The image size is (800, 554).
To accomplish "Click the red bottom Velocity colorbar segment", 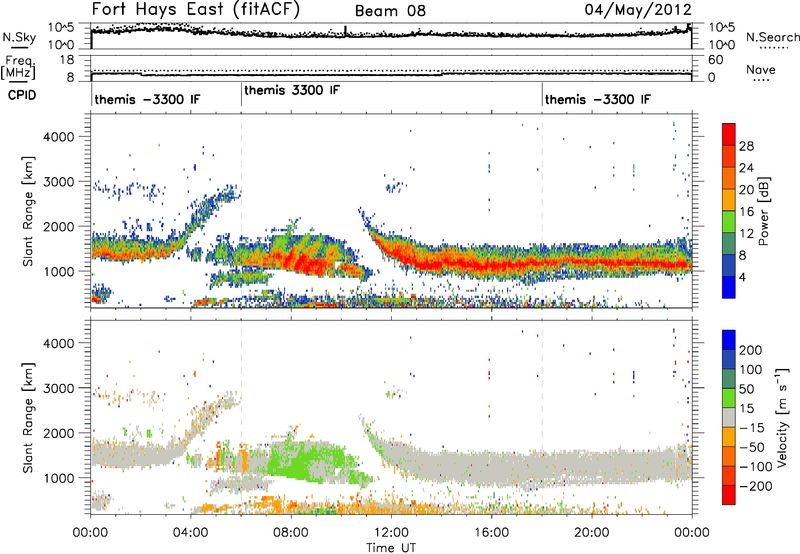I will [x=729, y=495].
